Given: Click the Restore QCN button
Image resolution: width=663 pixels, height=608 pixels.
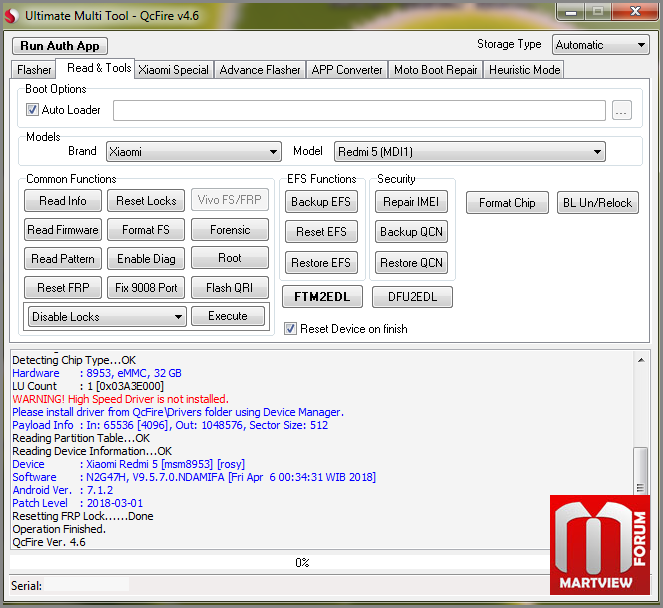Looking at the screenshot, I should (x=411, y=263).
